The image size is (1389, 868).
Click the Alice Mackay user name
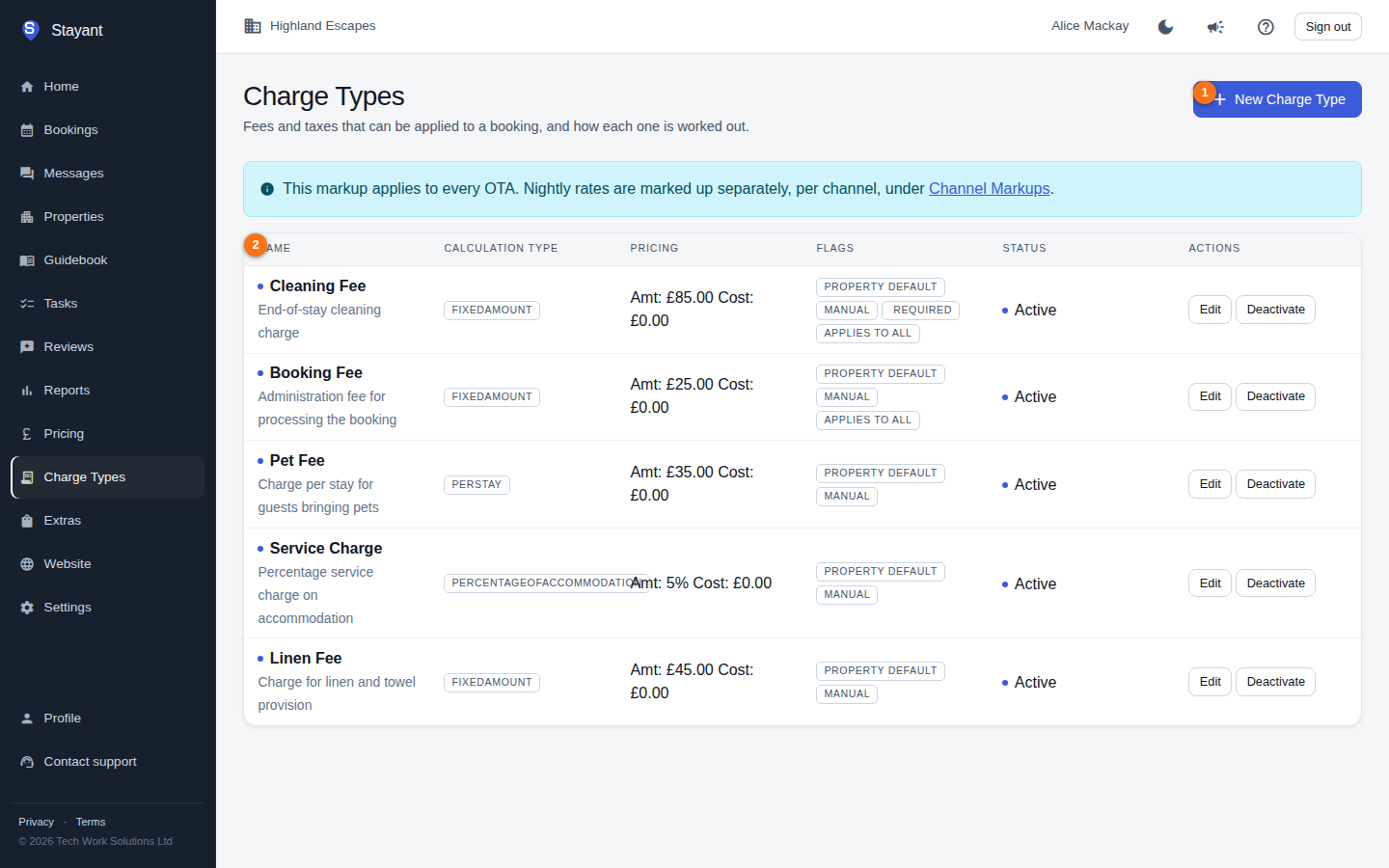click(1090, 26)
